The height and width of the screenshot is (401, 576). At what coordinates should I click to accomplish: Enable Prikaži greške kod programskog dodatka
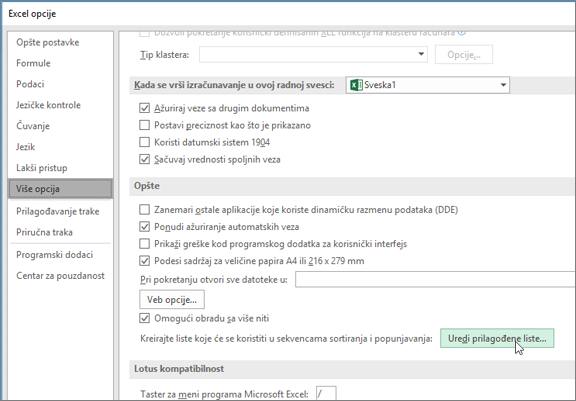144,244
